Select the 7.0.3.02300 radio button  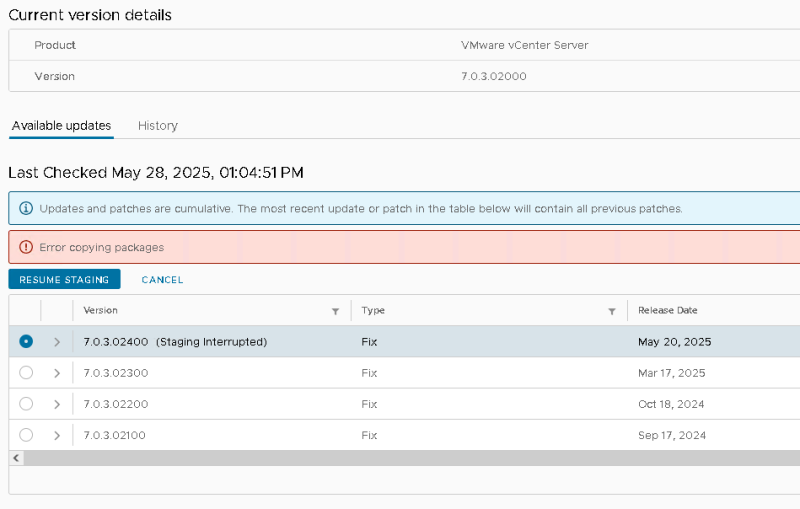coord(26,373)
